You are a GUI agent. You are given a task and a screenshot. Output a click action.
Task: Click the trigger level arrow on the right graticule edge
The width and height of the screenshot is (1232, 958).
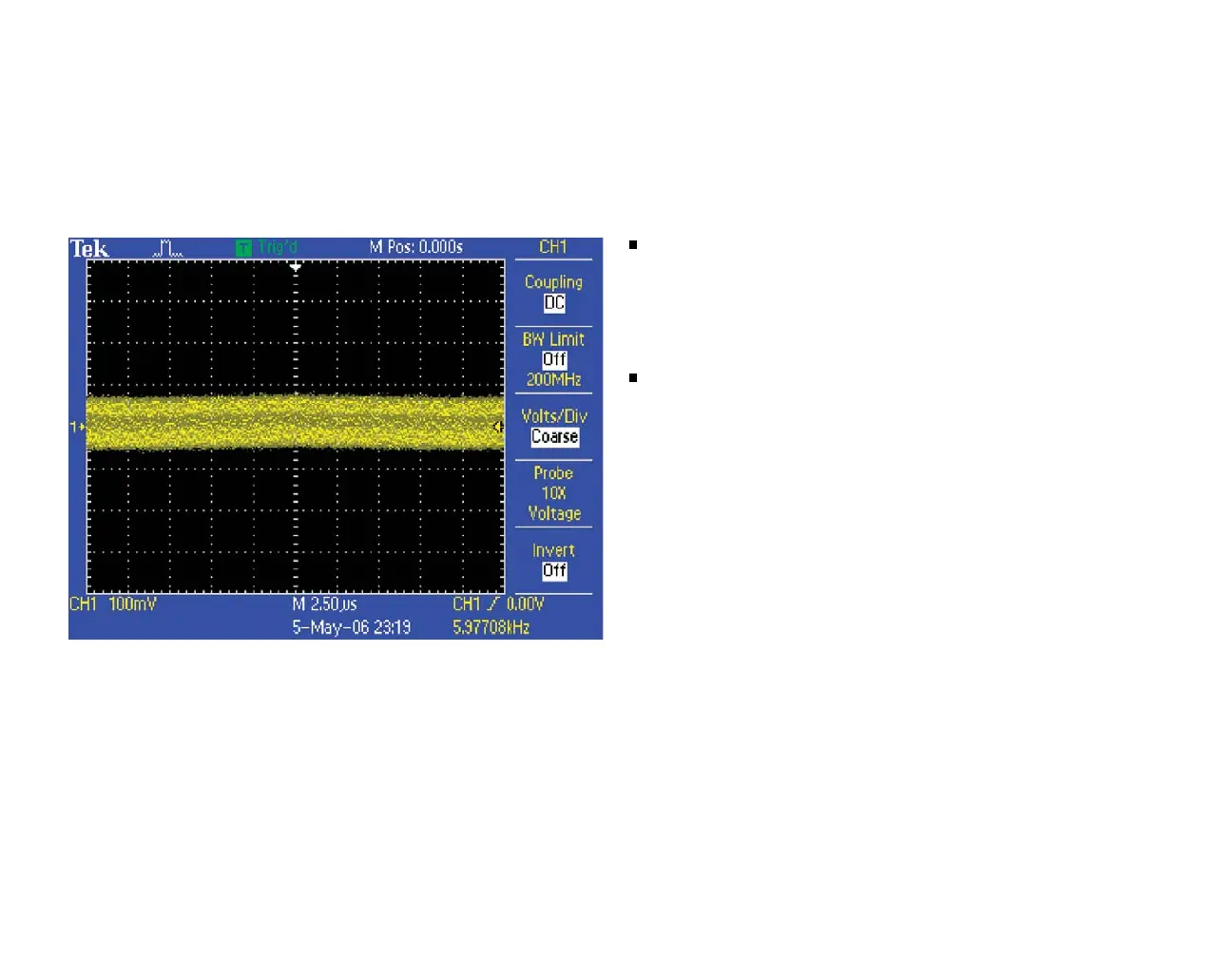(x=499, y=428)
